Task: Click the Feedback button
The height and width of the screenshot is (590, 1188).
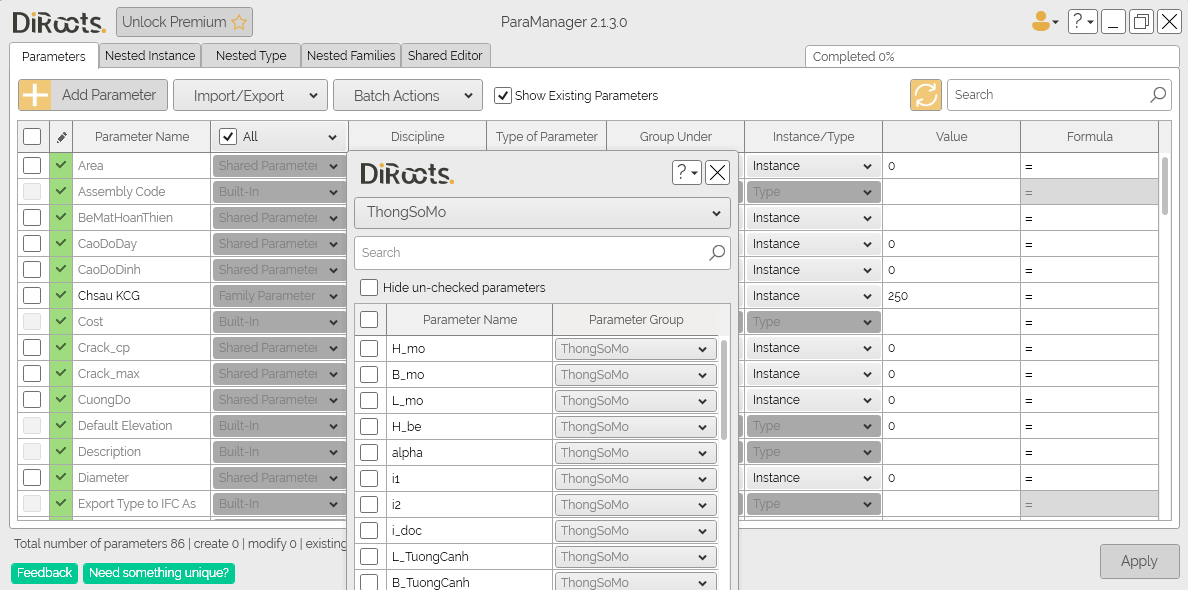Action: tap(45, 573)
